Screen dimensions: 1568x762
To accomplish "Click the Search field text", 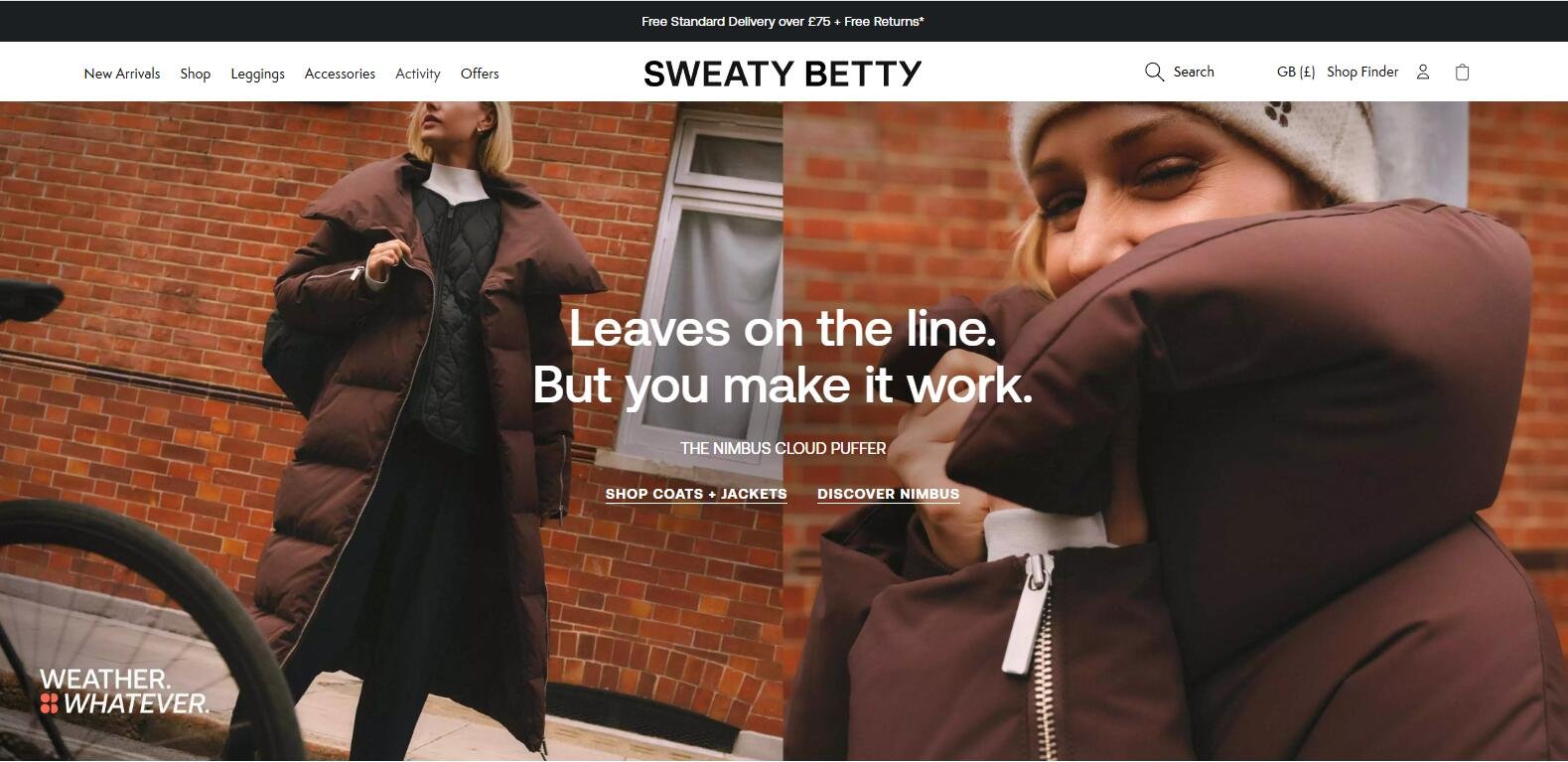I will [x=1194, y=72].
